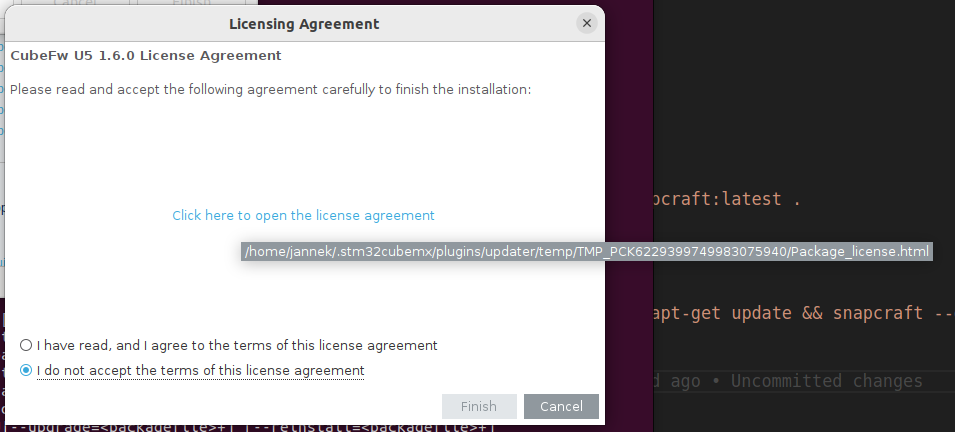Image resolution: width=955 pixels, height=432 pixels.
Task: Click the 'Please read and accept' instruction text
Action: tap(270, 90)
